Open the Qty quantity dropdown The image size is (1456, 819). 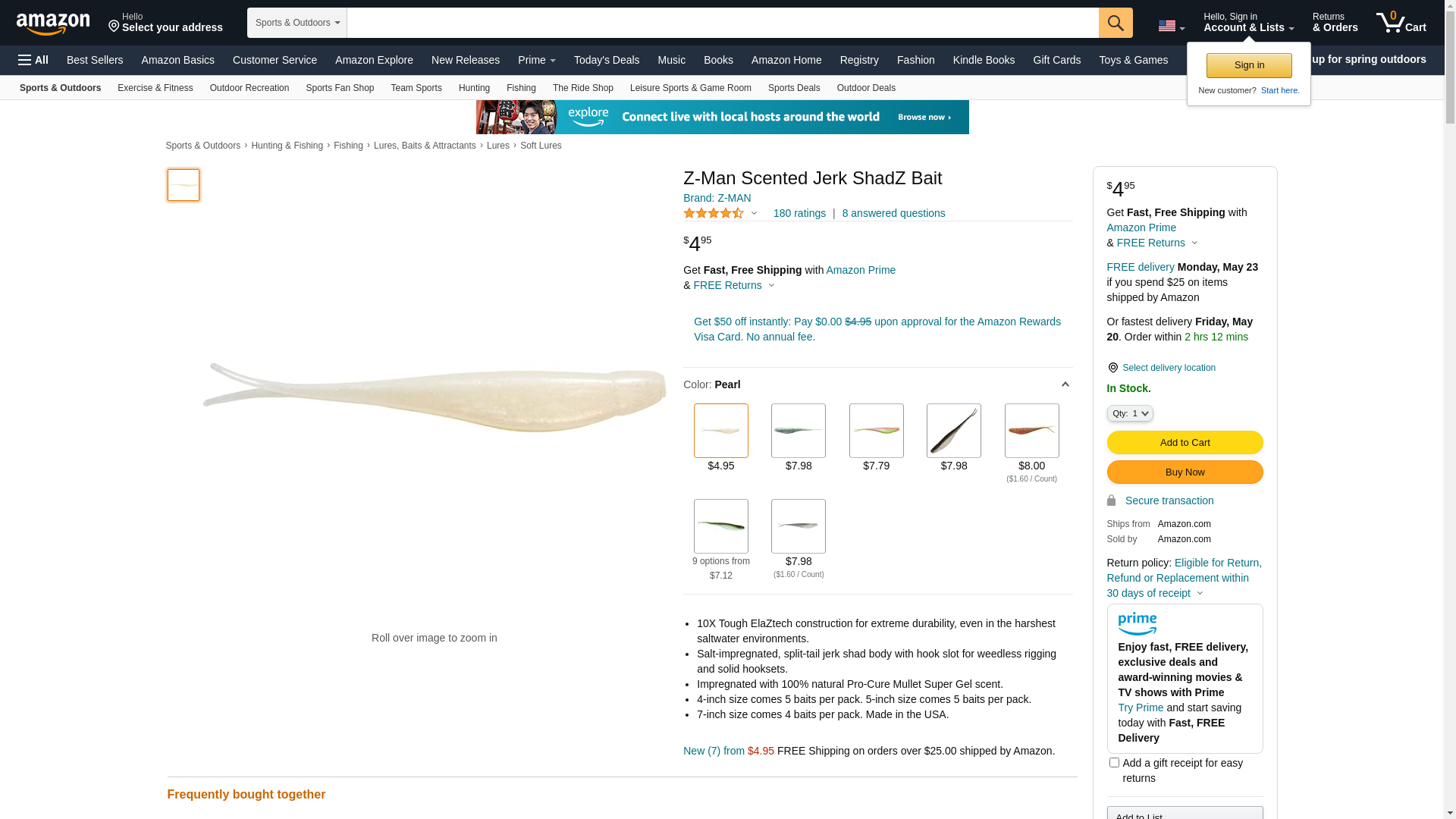tap(1130, 413)
